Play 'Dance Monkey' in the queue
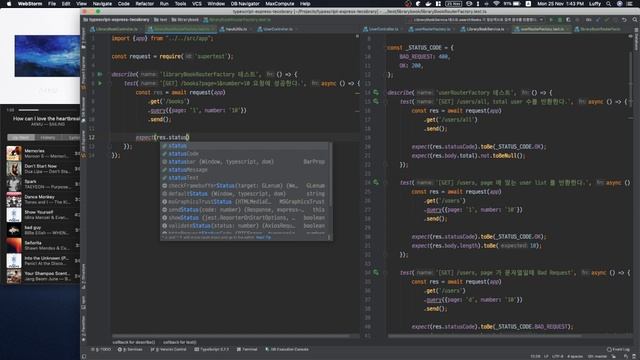This screenshot has height=360, width=640. click(x=43, y=199)
